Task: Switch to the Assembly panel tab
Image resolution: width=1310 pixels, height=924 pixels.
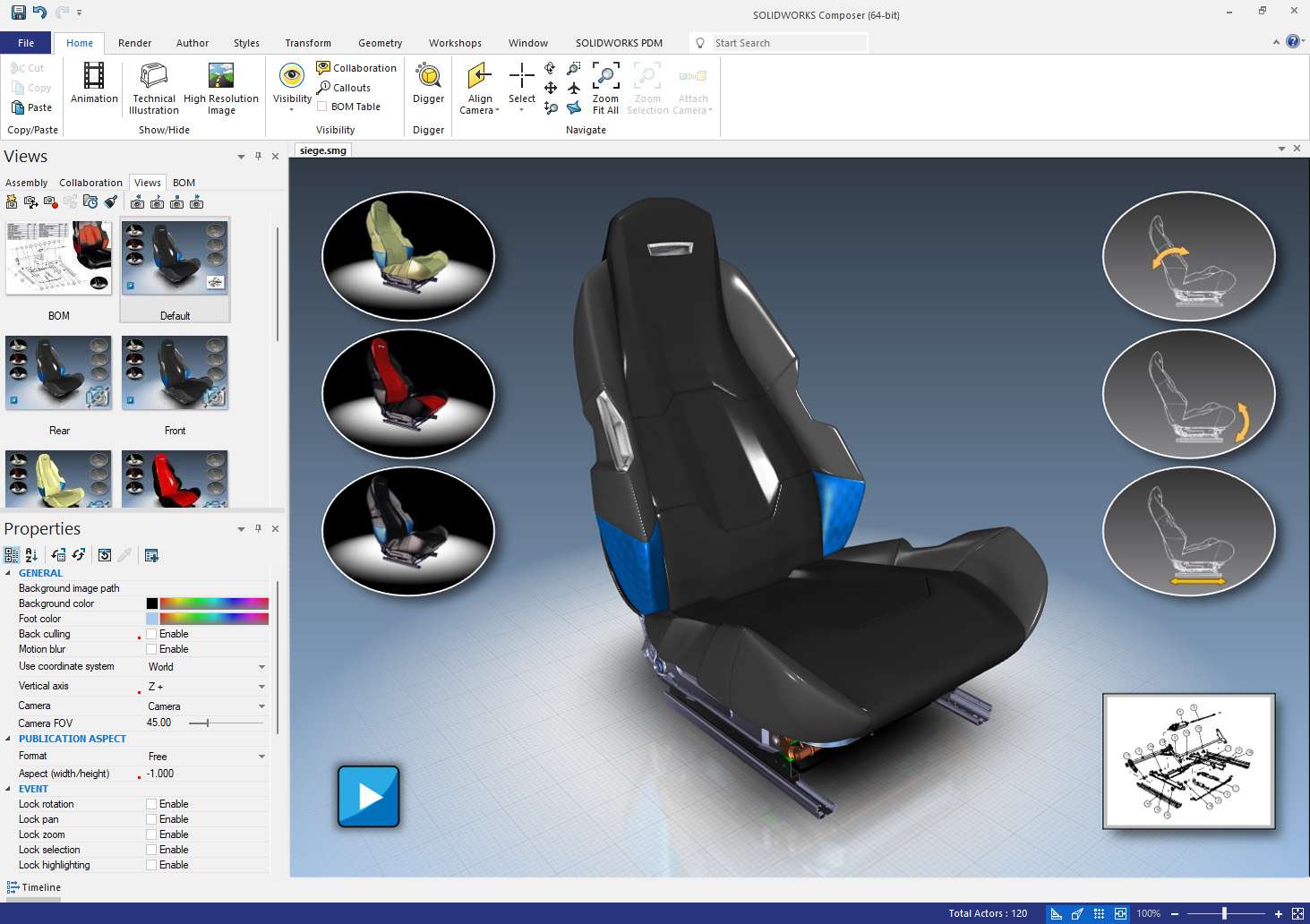Action: (27, 183)
